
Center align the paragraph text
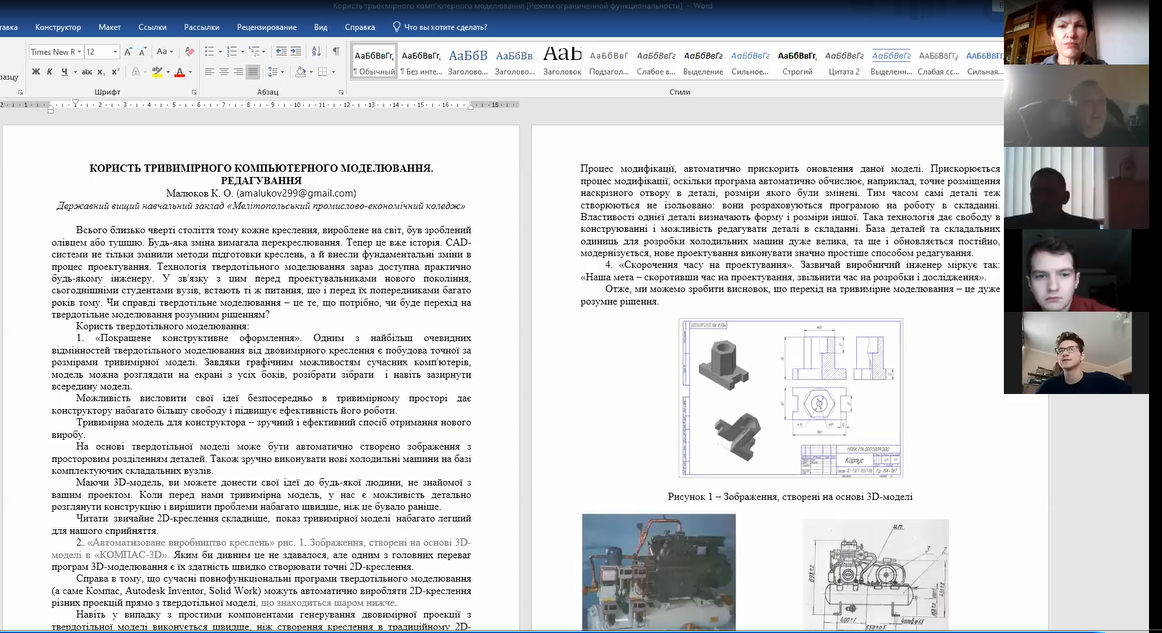point(224,72)
